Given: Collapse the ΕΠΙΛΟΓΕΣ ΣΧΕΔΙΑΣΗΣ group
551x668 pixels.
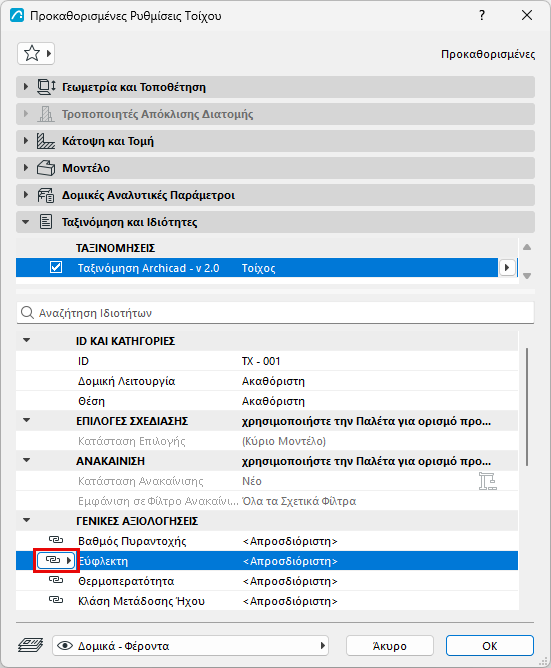Looking at the screenshot, I should (26, 420).
